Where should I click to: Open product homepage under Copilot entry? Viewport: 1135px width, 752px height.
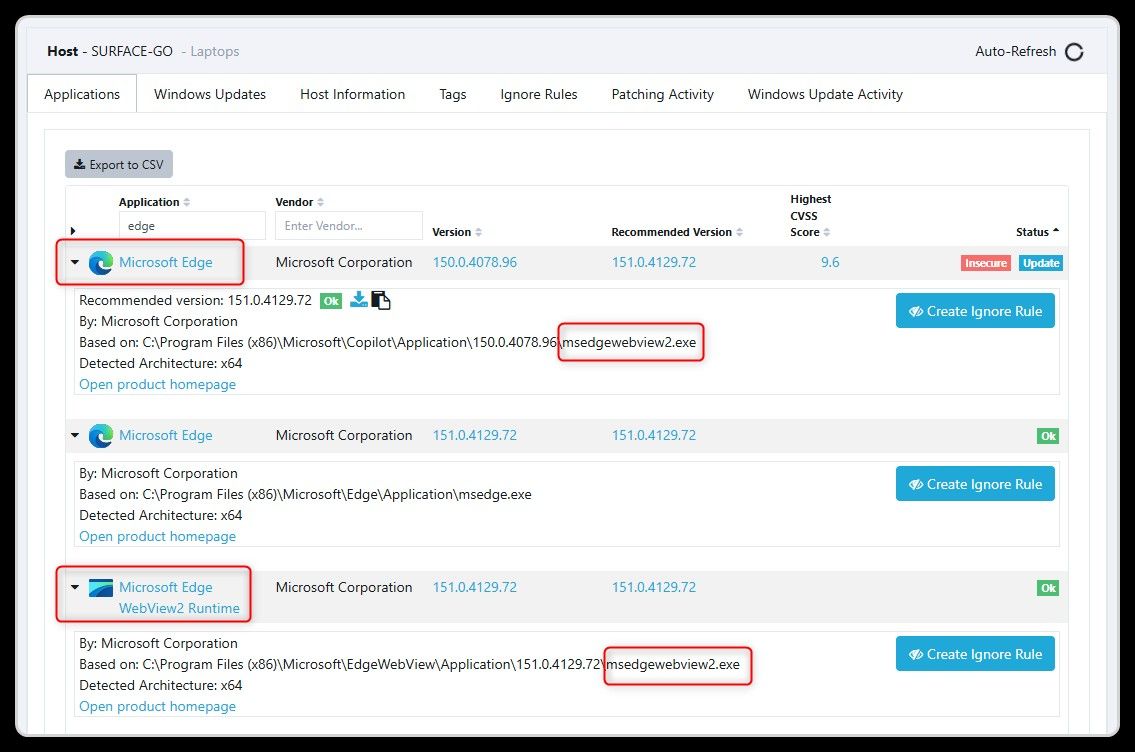click(157, 384)
